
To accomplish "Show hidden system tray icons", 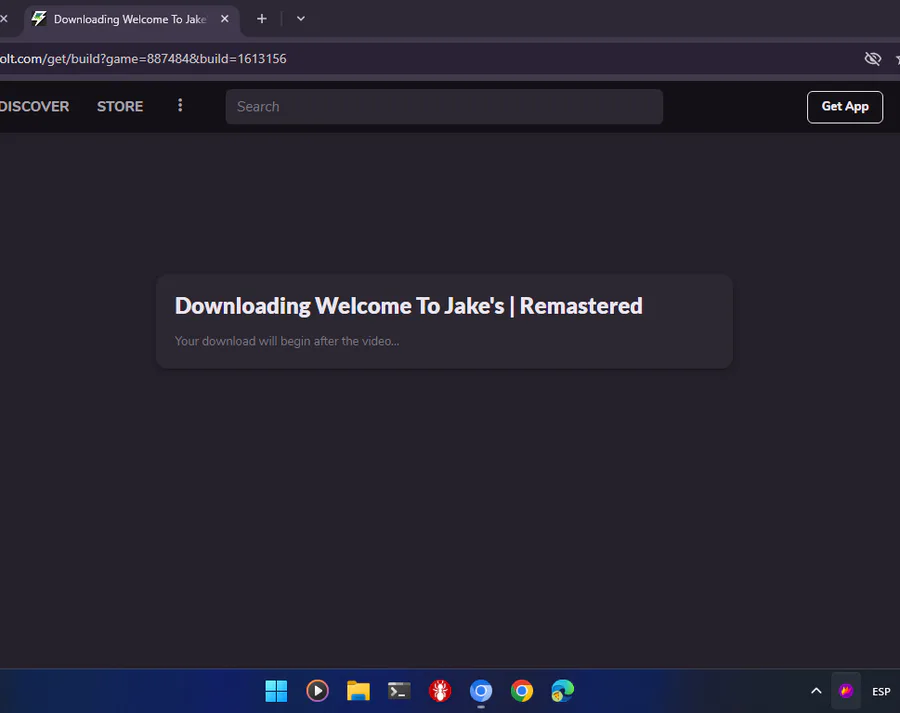I will pyautogui.click(x=816, y=691).
